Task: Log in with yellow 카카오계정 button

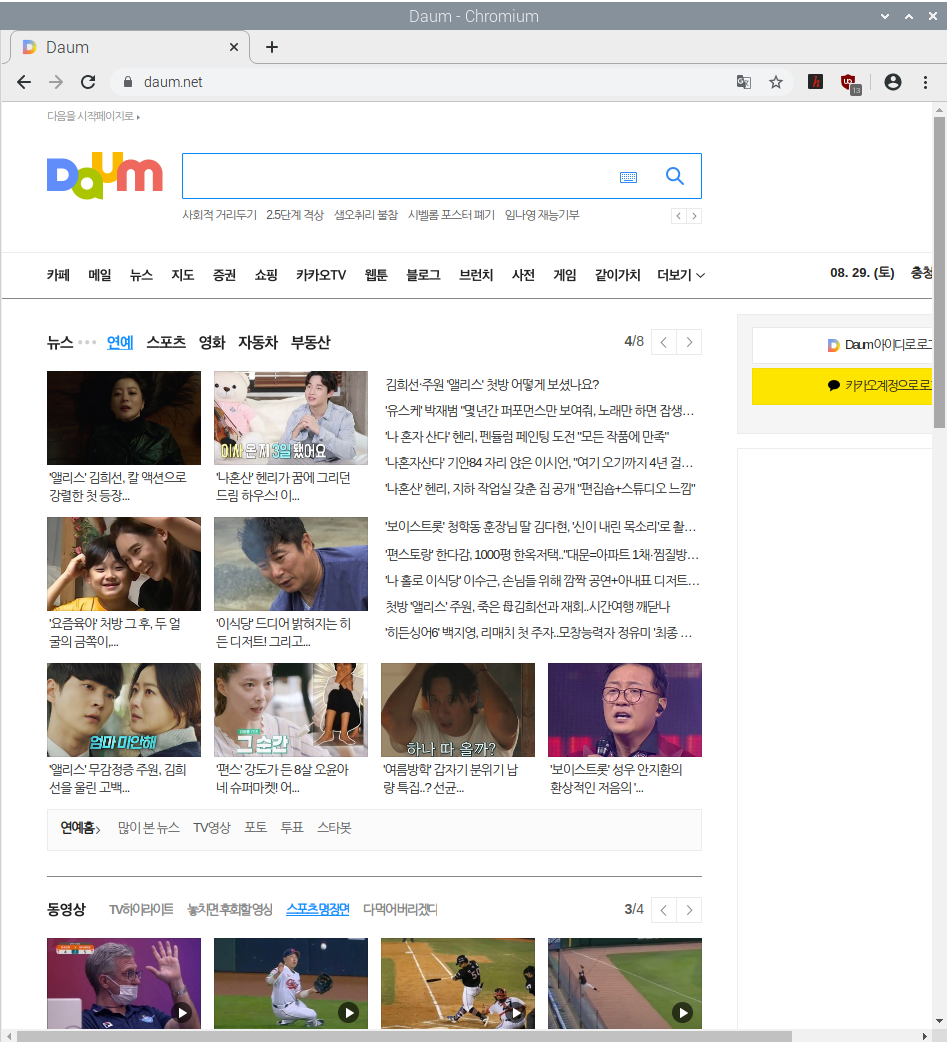Action: pos(843,386)
